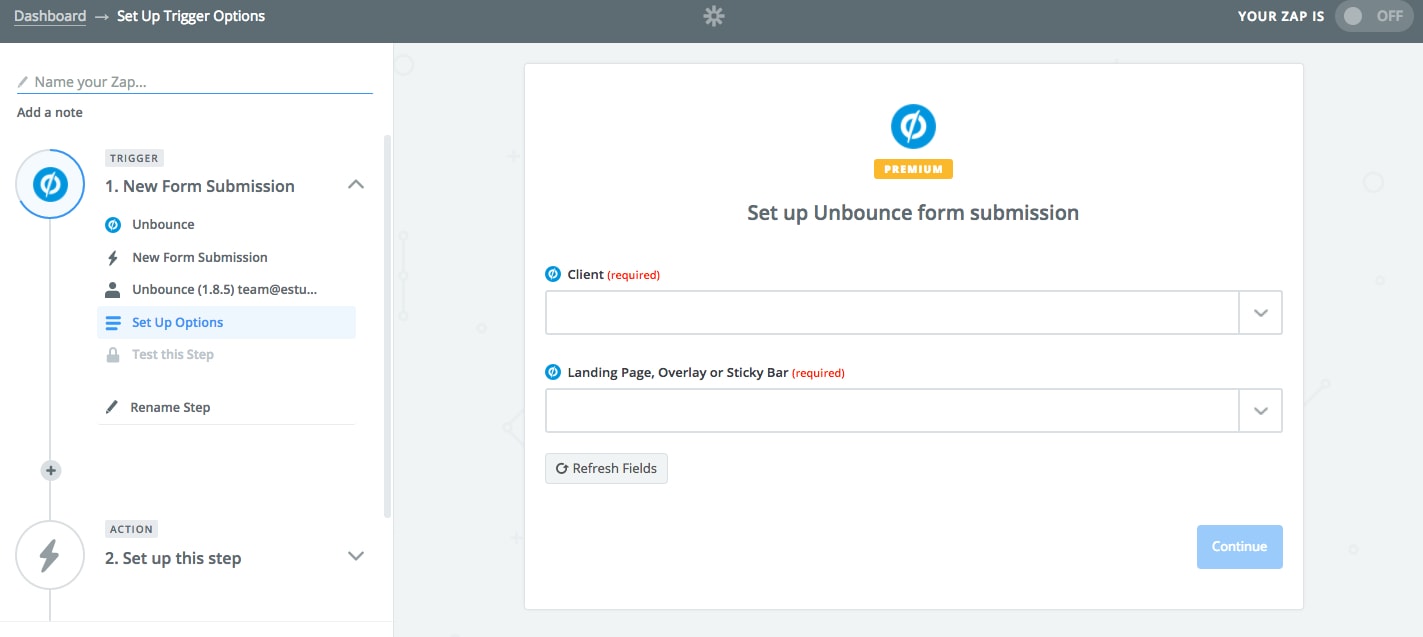Click the PREMIUM badge
The width and height of the screenshot is (1423, 637).
[913, 169]
